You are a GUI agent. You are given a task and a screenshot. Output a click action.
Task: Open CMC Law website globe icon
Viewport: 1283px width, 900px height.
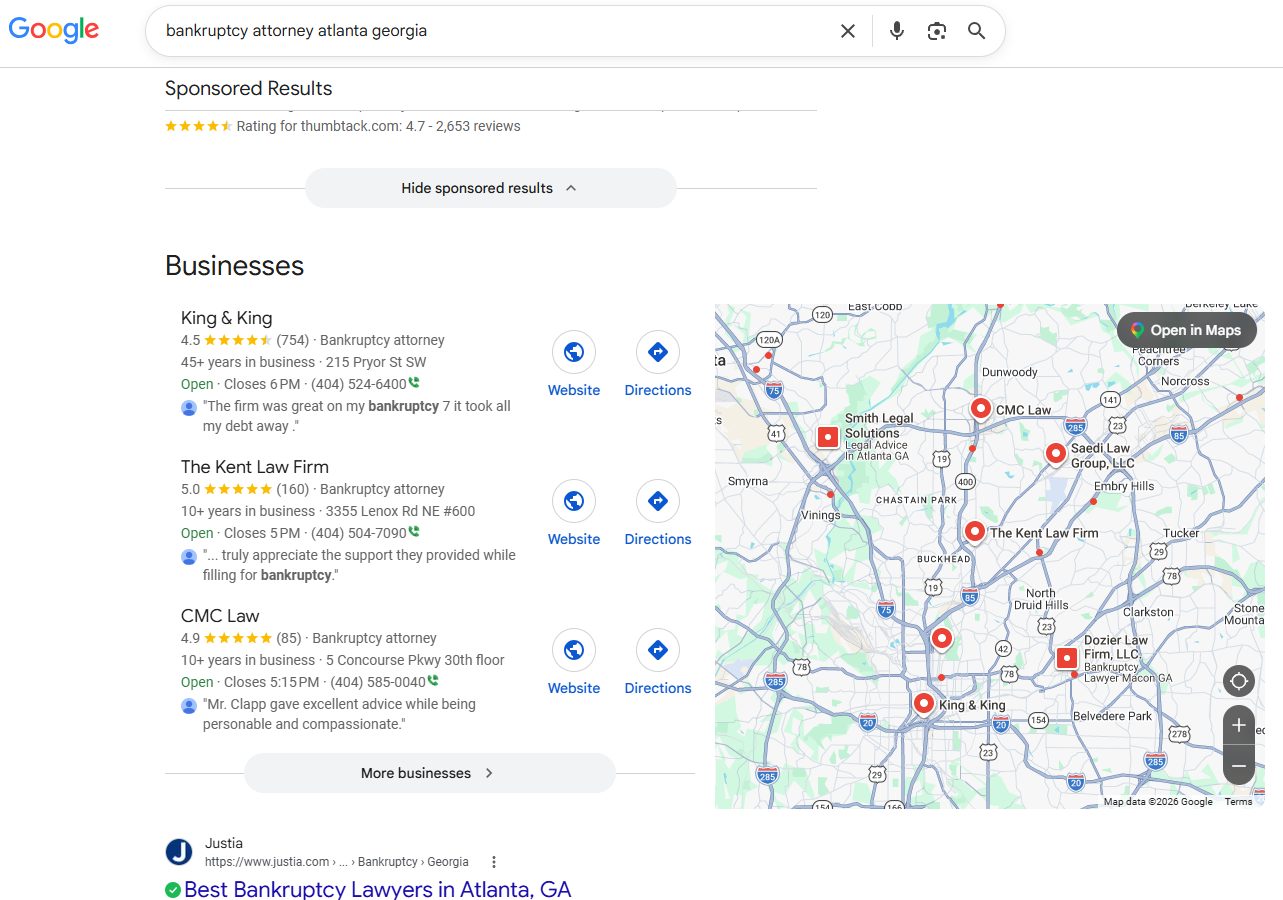pyautogui.click(x=574, y=650)
